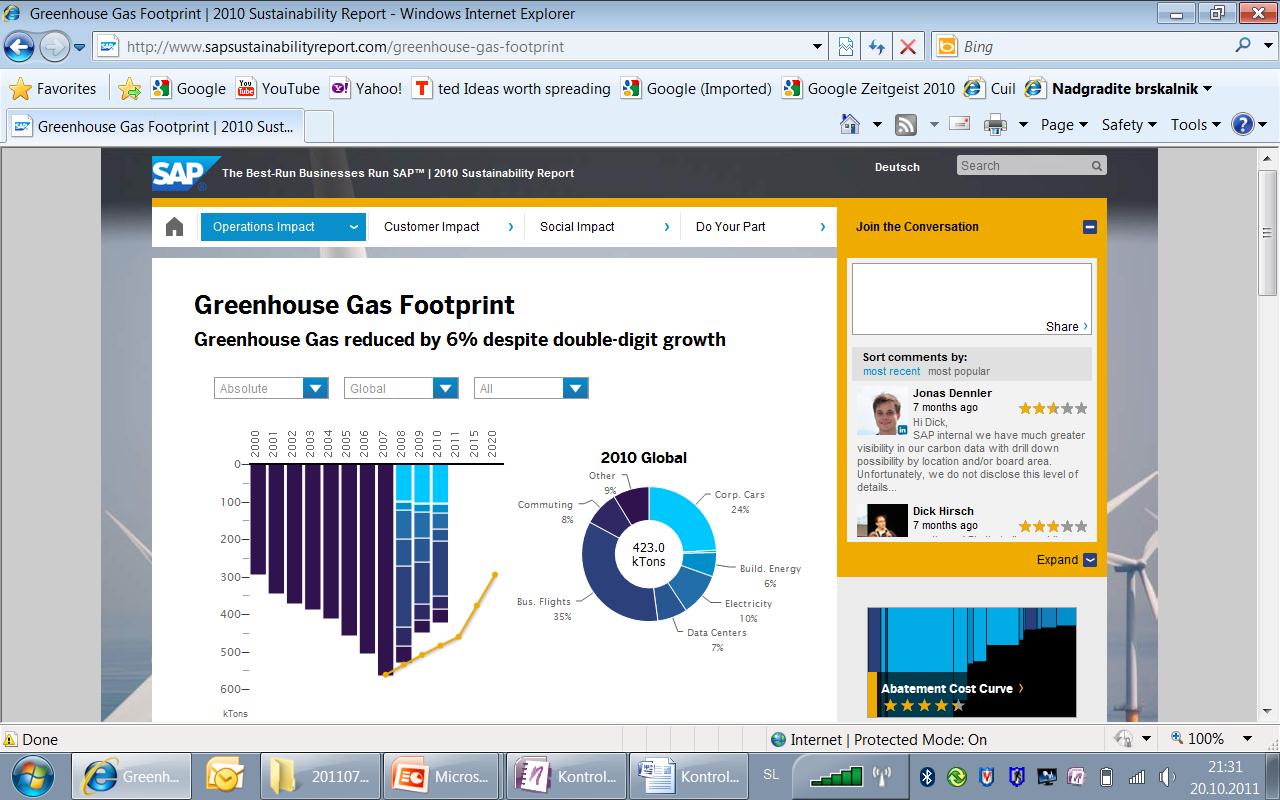Image resolution: width=1280 pixels, height=800 pixels.
Task: Click the Help question mark icon
Action: click(1242, 125)
